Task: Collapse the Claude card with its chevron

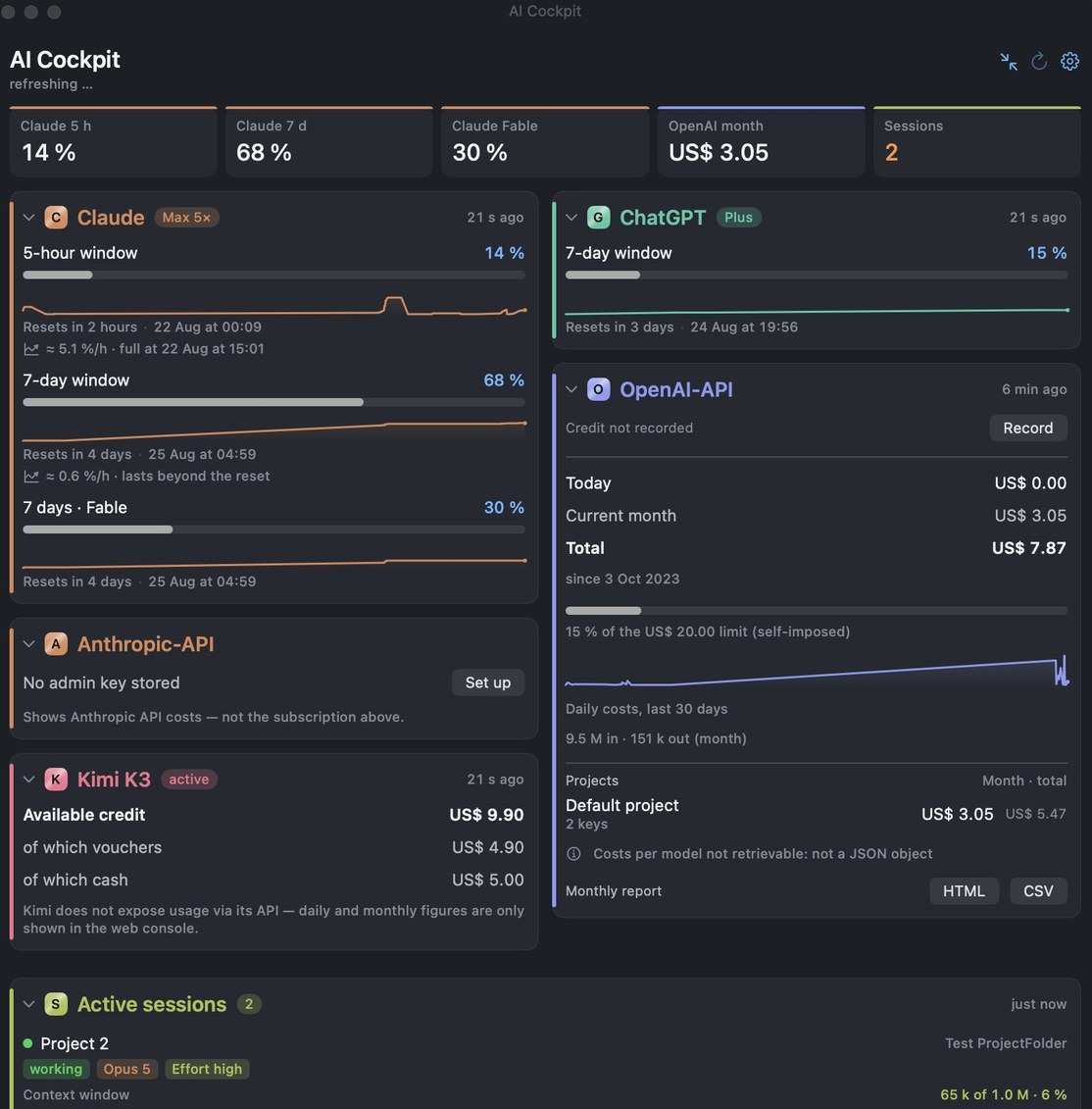Action: pos(28,217)
